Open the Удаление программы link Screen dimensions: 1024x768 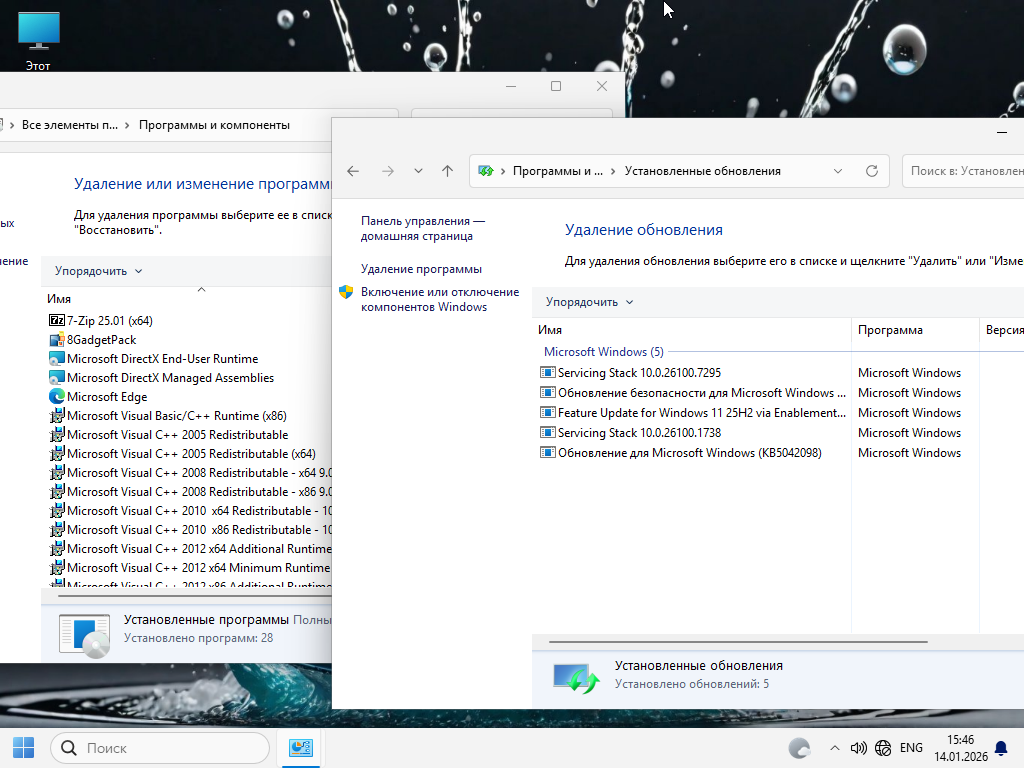coord(421,269)
